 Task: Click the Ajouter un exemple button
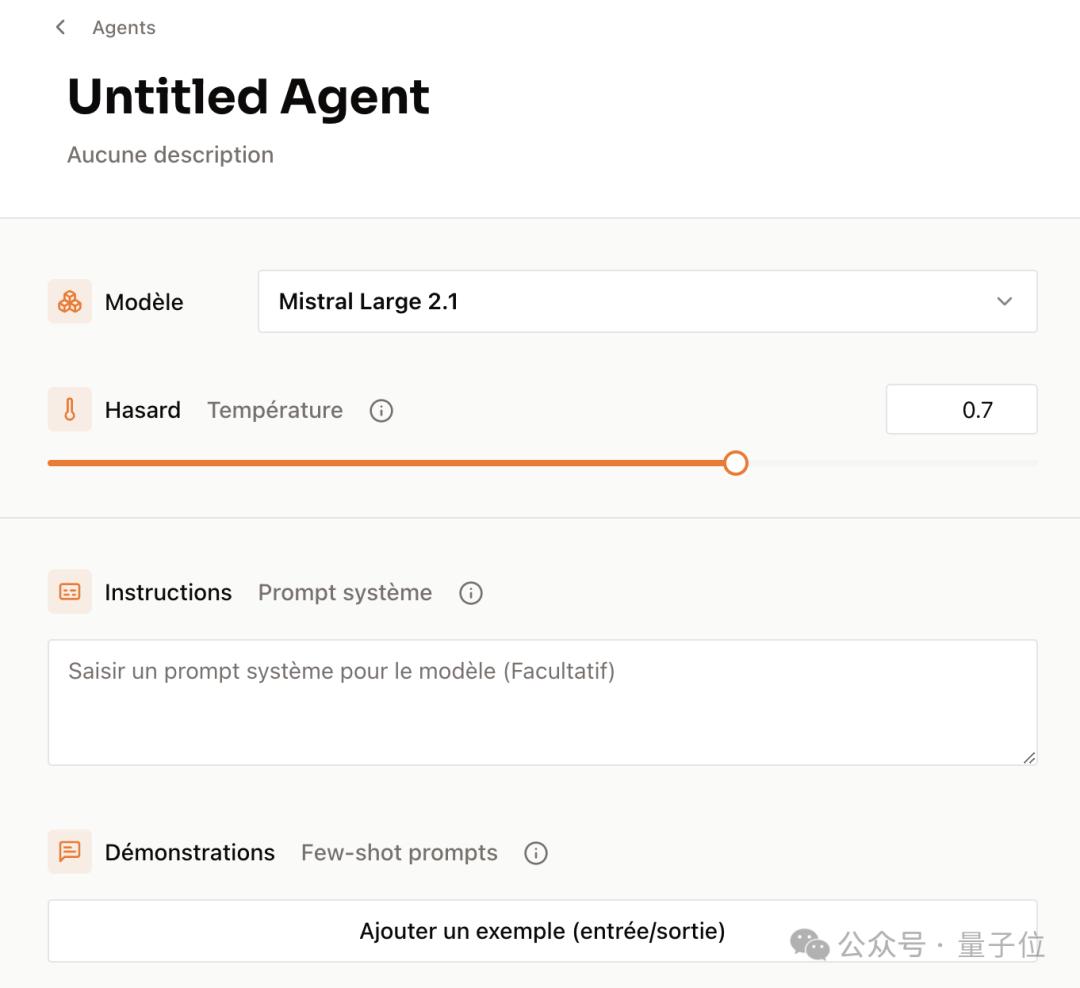(542, 930)
